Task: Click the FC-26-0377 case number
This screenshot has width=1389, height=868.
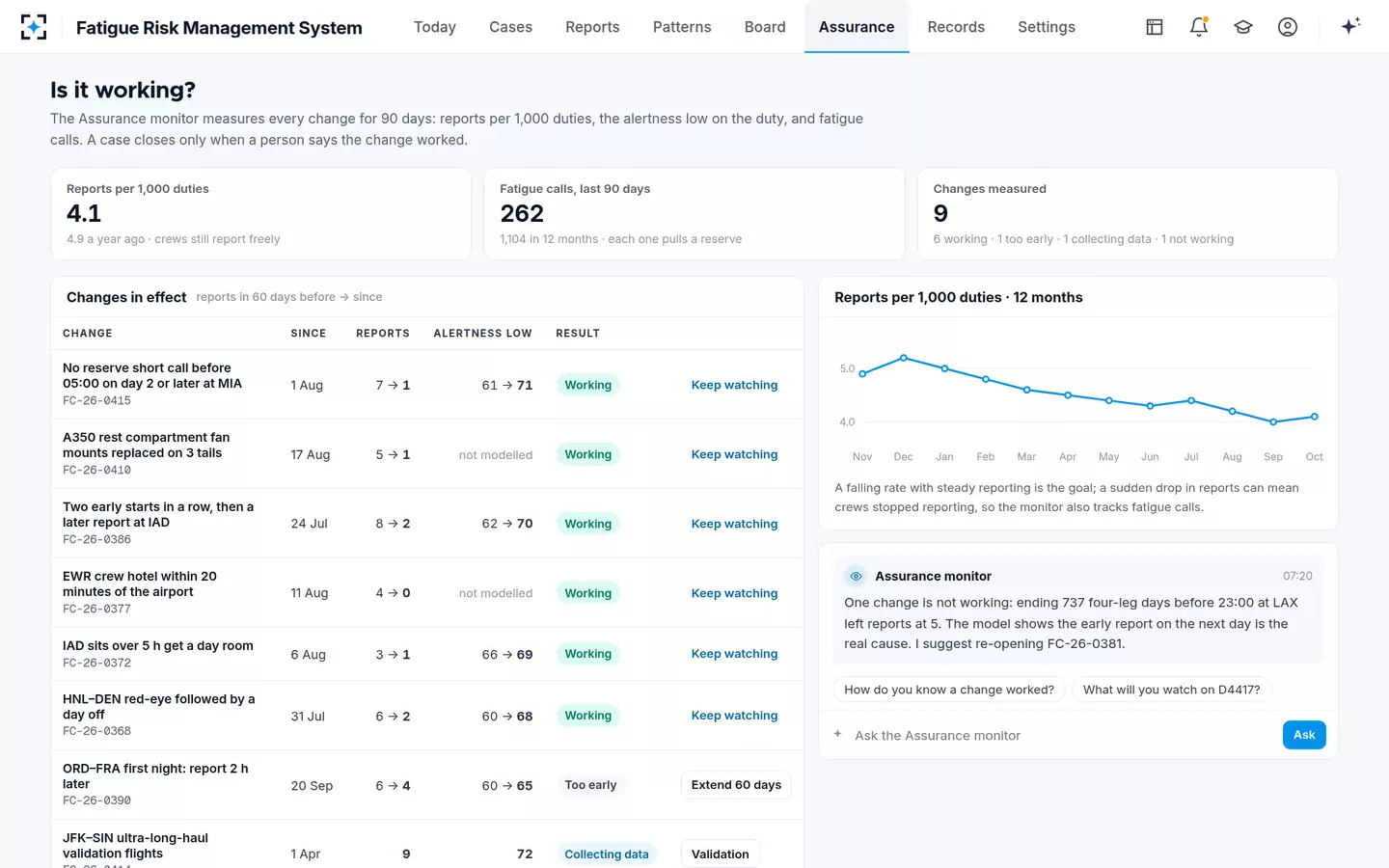Action: (96, 609)
